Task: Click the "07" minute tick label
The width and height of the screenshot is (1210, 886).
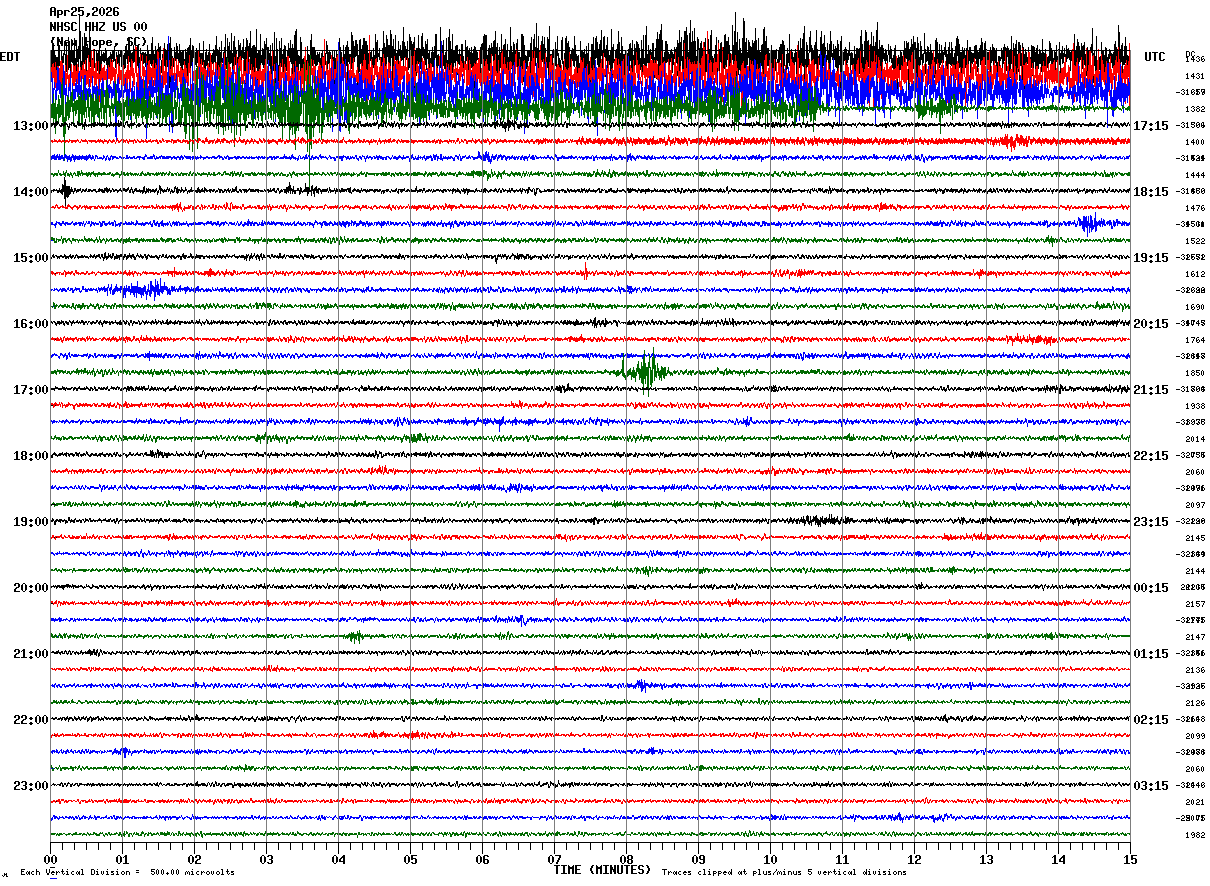Action: (x=554, y=860)
